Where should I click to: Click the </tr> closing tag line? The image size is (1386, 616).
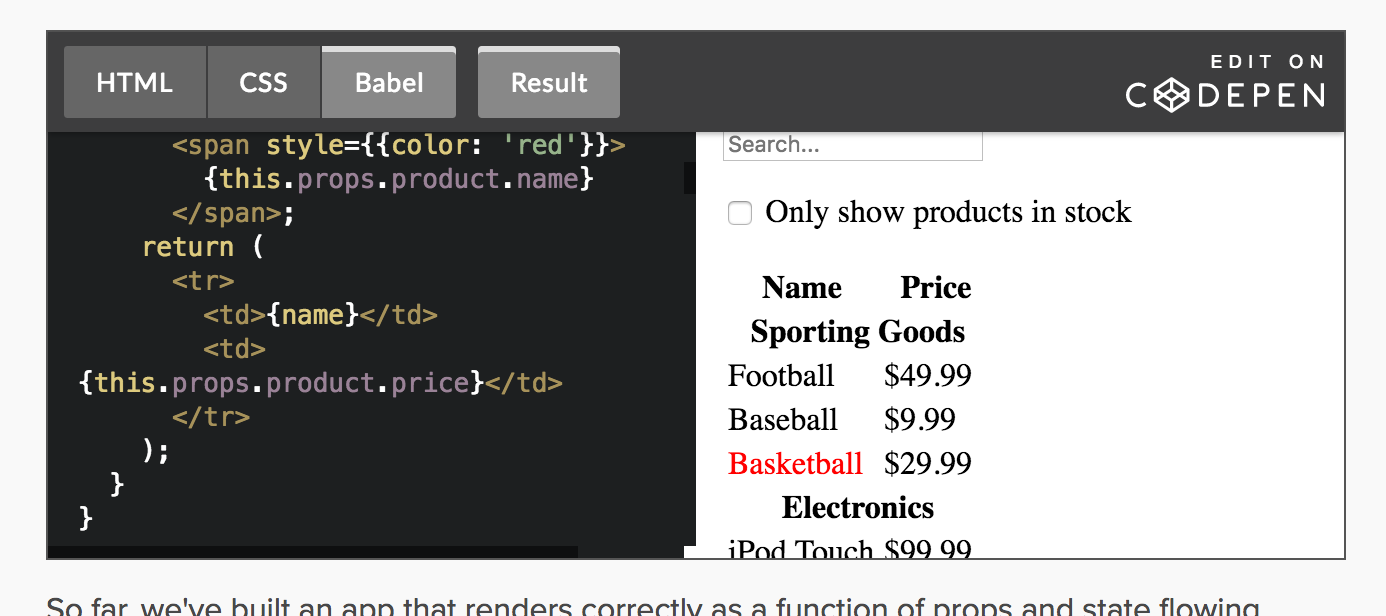[x=211, y=417]
